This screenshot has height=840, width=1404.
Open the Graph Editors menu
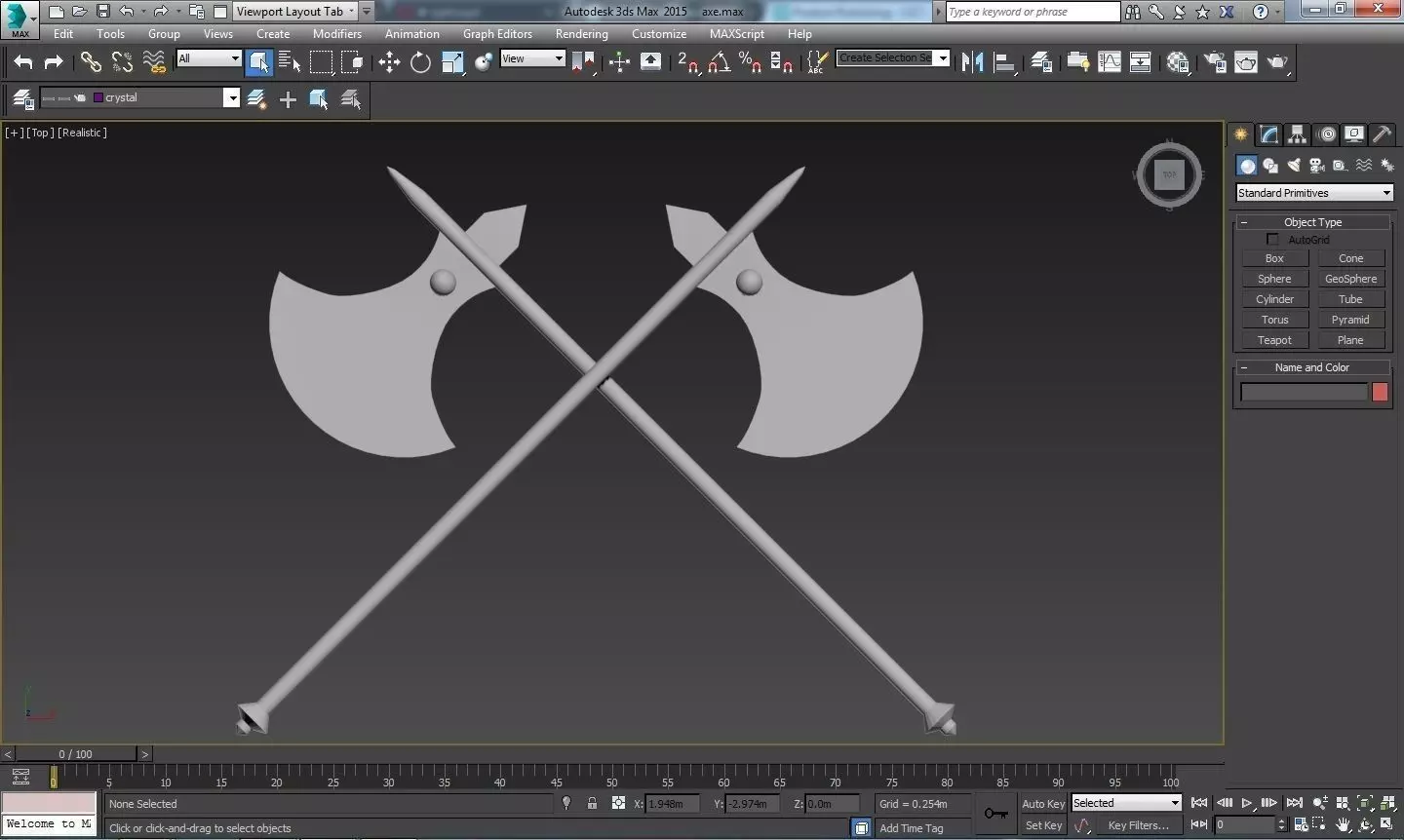[x=497, y=33]
